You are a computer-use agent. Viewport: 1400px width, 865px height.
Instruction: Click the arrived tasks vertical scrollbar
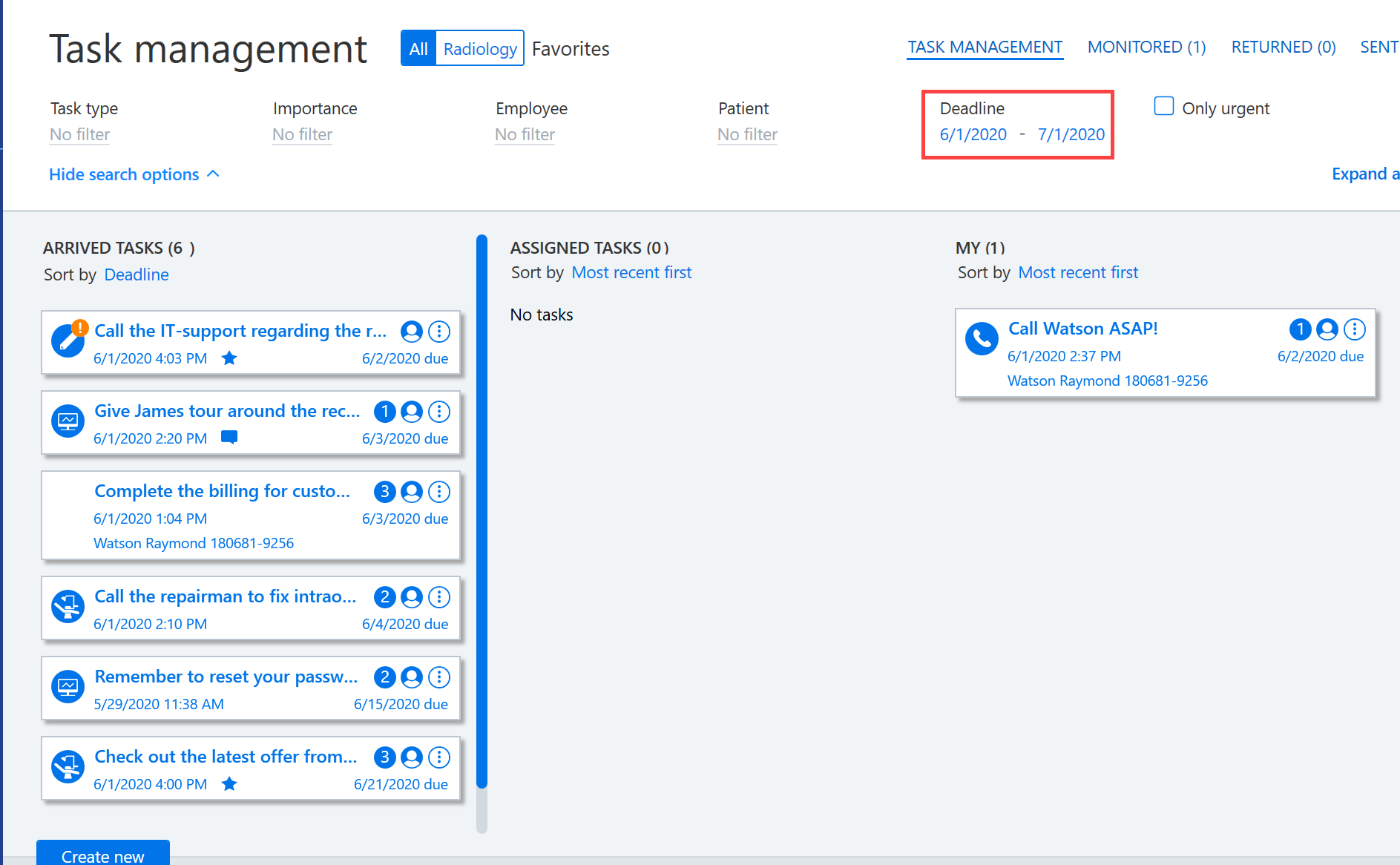(x=482, y=512)
